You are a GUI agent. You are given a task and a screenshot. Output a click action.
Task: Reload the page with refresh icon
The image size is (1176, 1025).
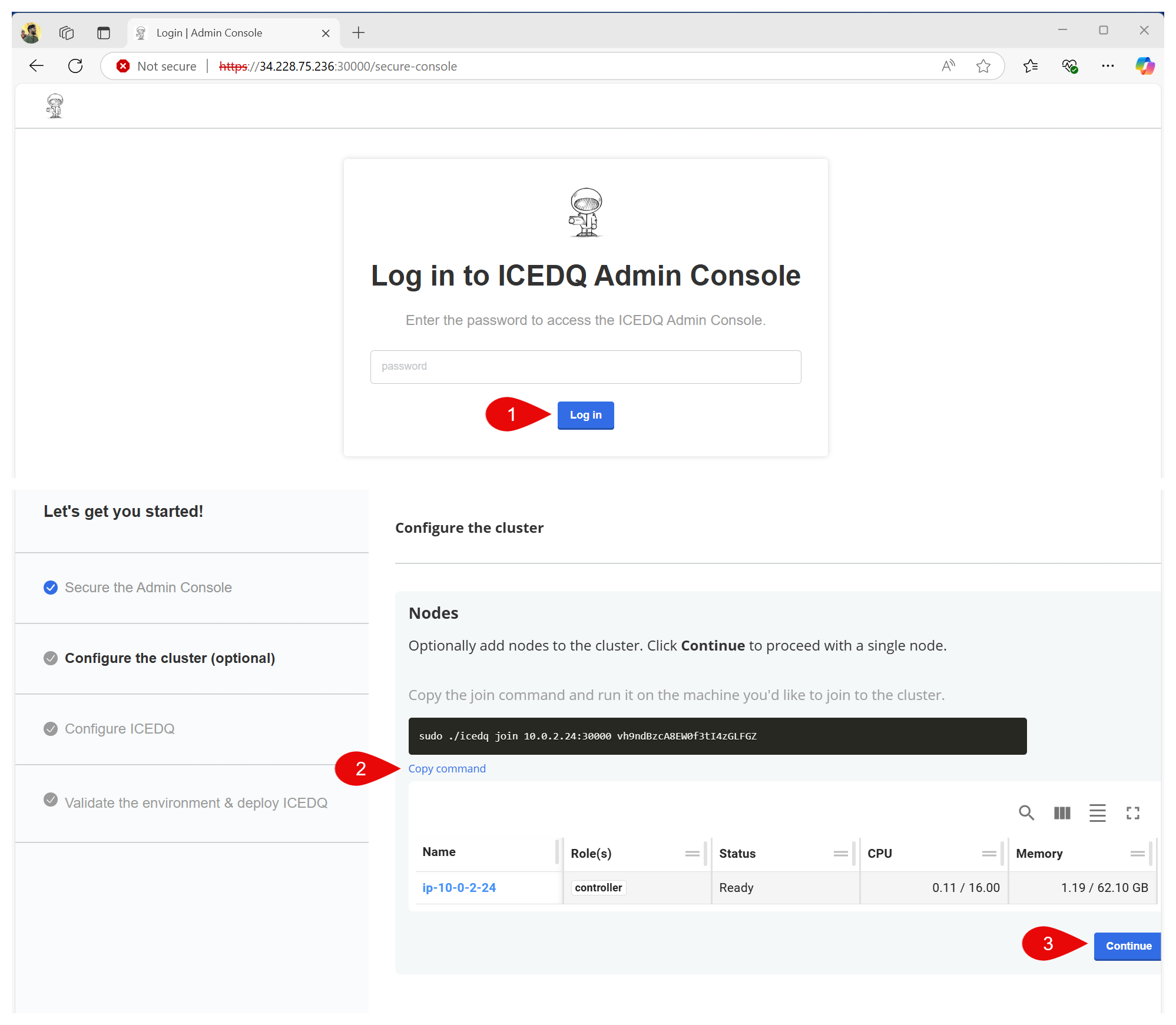coord(75,66)
